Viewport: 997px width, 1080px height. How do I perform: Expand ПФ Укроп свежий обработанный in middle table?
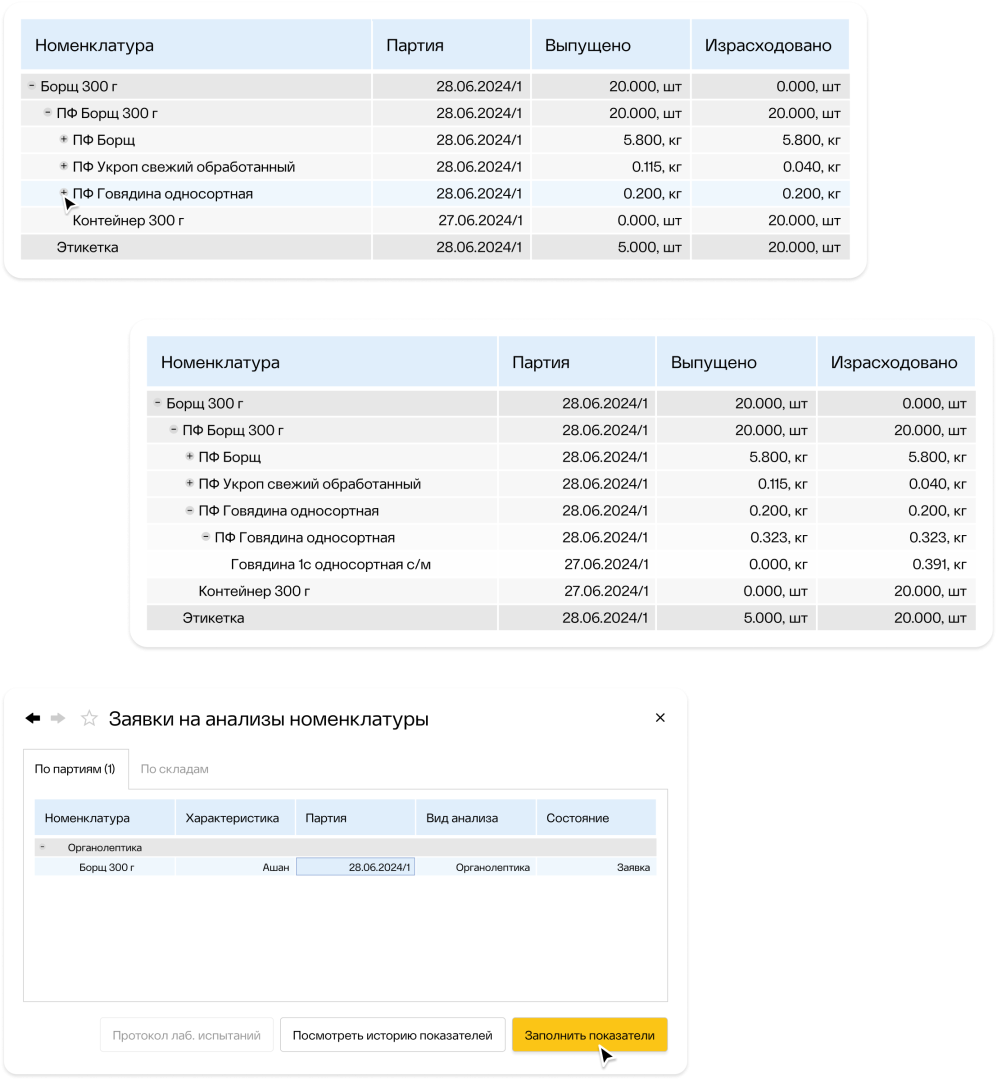pyautogui.click(x=189, y=484)
